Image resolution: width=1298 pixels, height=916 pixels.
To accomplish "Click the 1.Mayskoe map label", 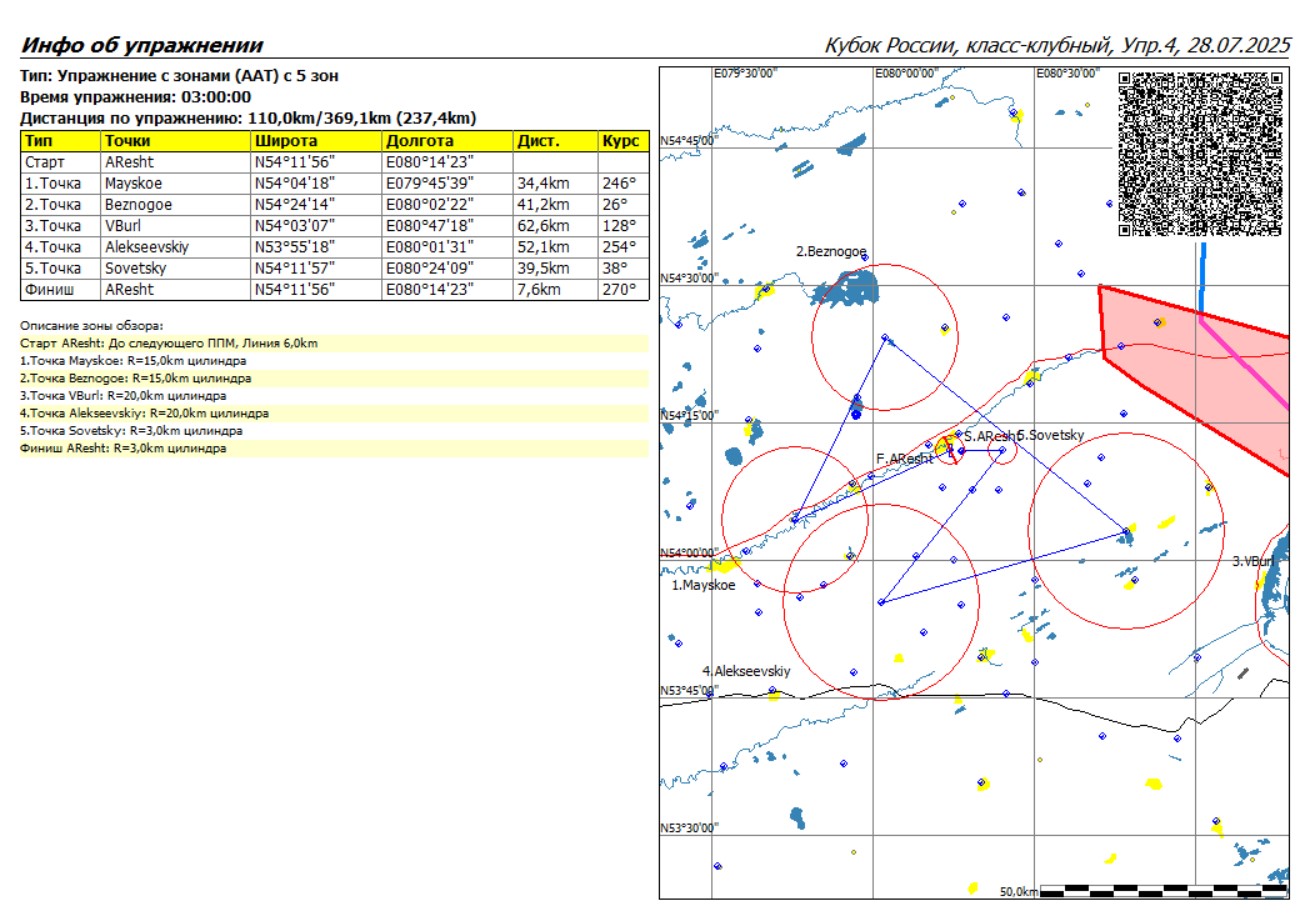I will [703, 586].
